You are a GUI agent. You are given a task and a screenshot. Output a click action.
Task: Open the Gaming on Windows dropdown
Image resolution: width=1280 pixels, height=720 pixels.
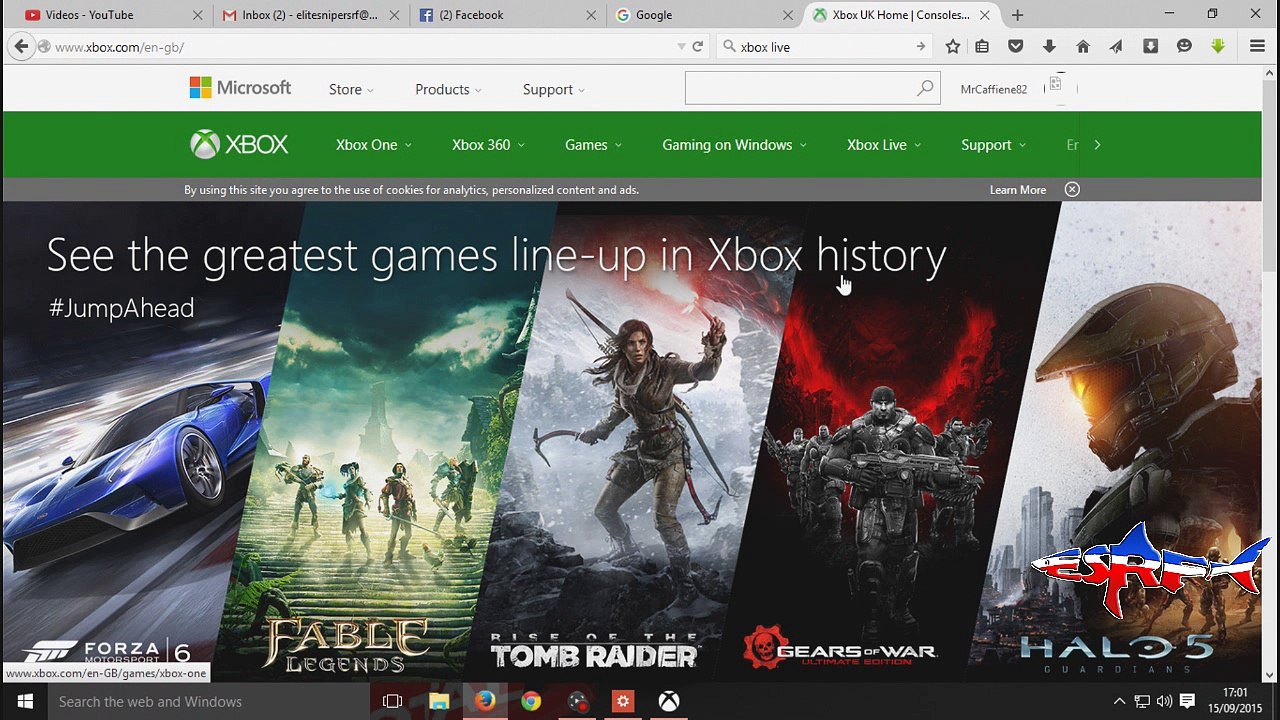(x=734, y=145)
